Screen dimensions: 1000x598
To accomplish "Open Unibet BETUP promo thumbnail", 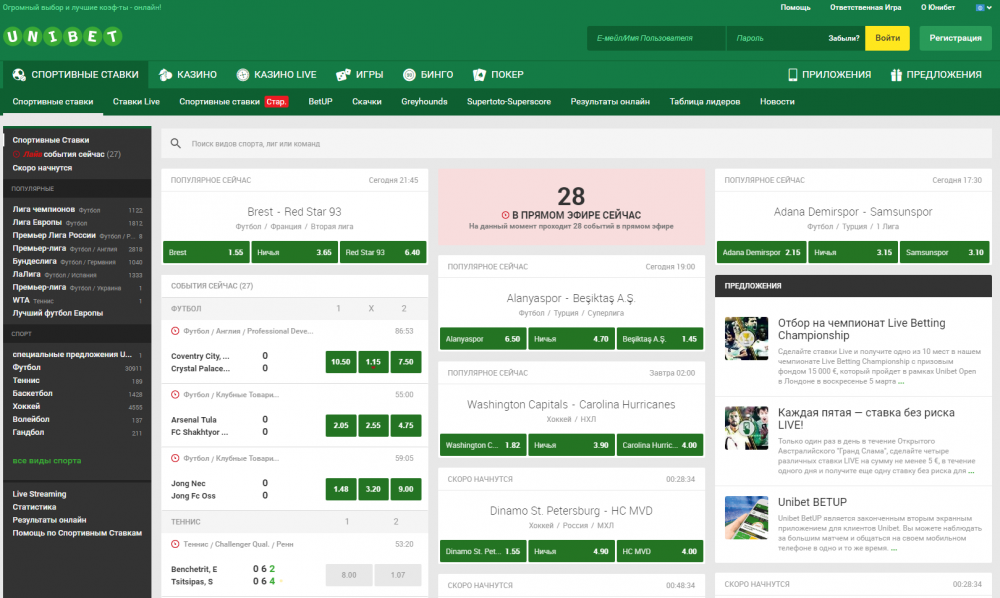I will 746,518.
